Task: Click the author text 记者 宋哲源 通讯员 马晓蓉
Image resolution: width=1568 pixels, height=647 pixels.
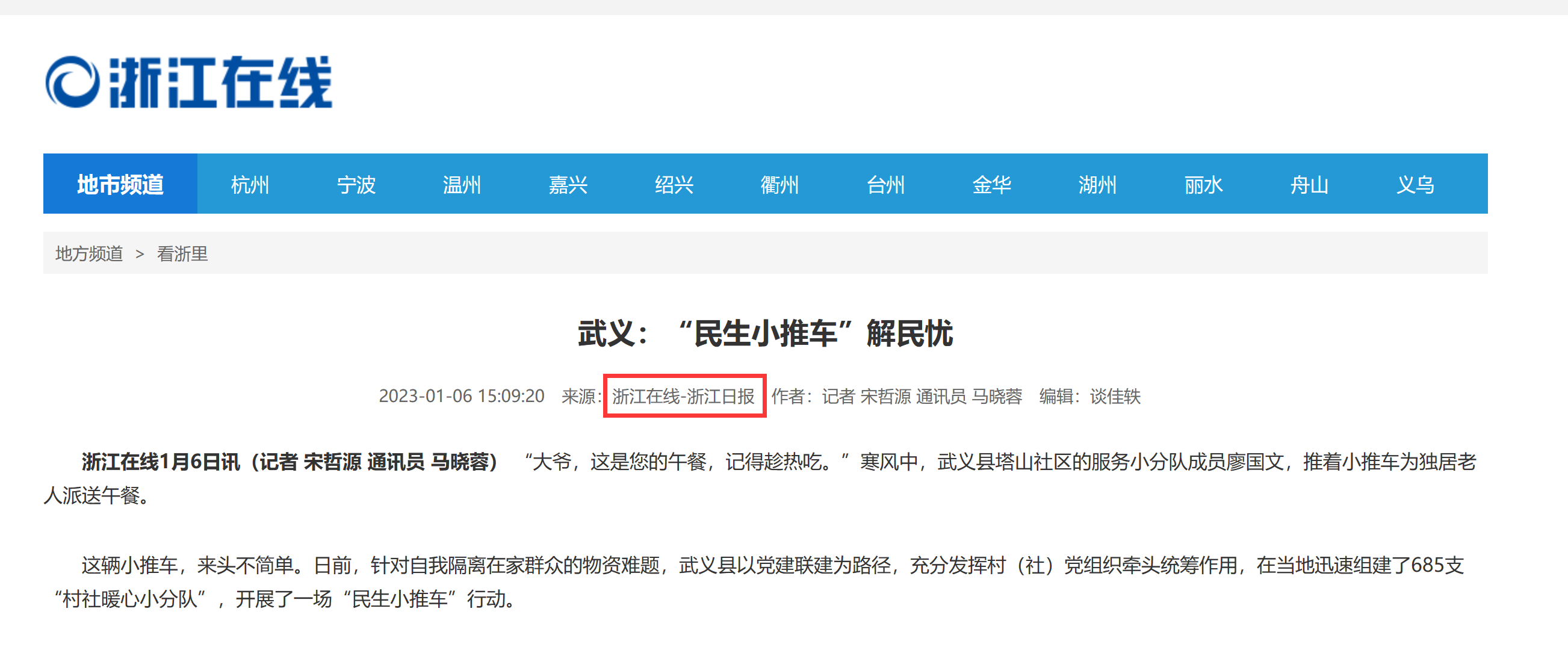Action: (x=922, y=396)
